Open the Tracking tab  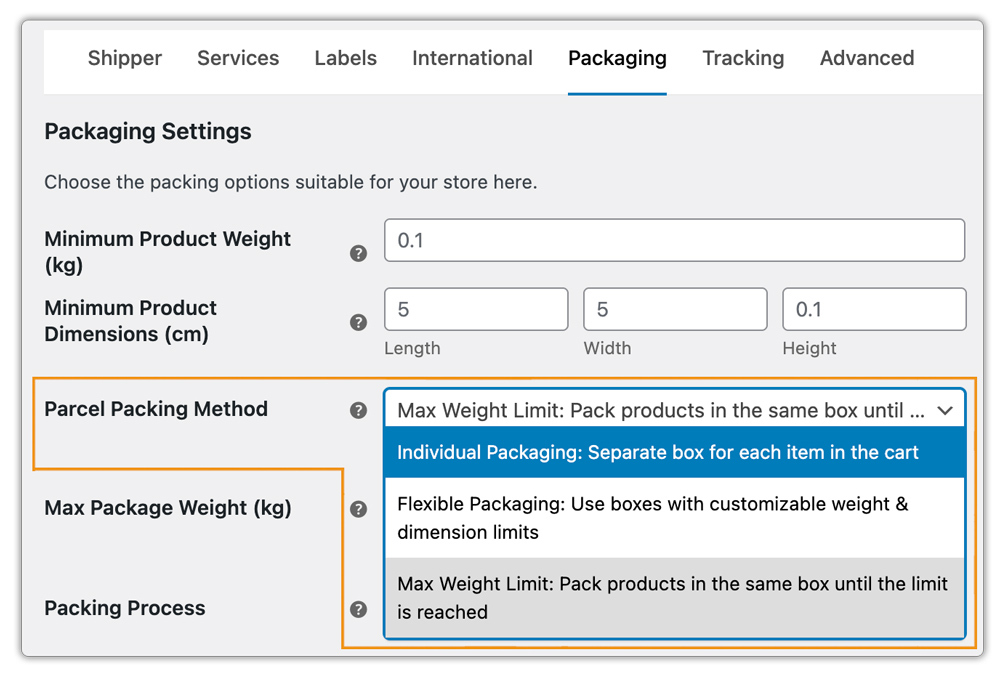coord(743,58)
